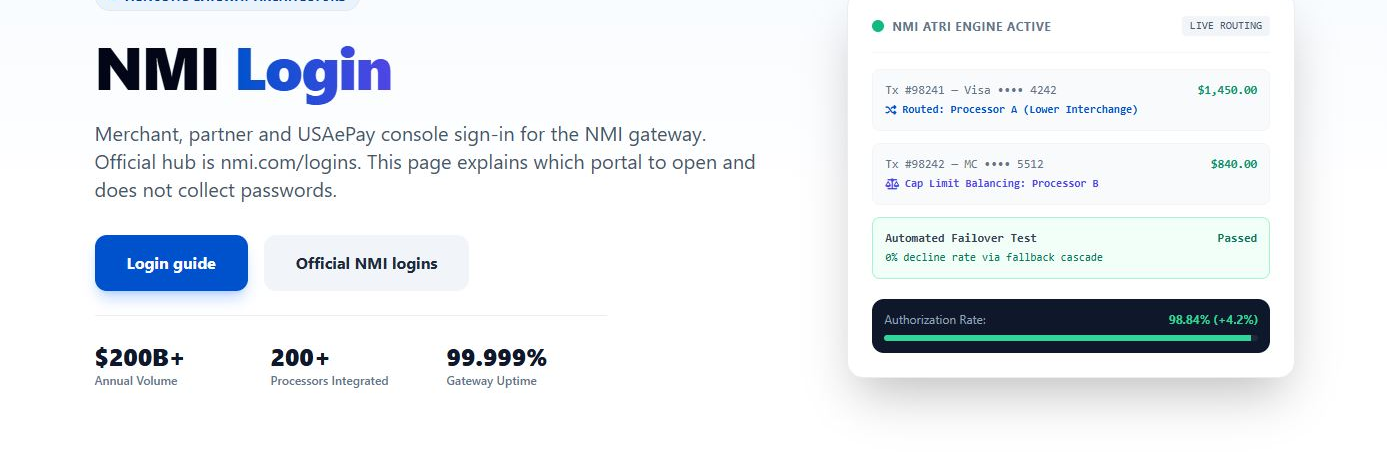Click the Login guide button

[171, 263]
